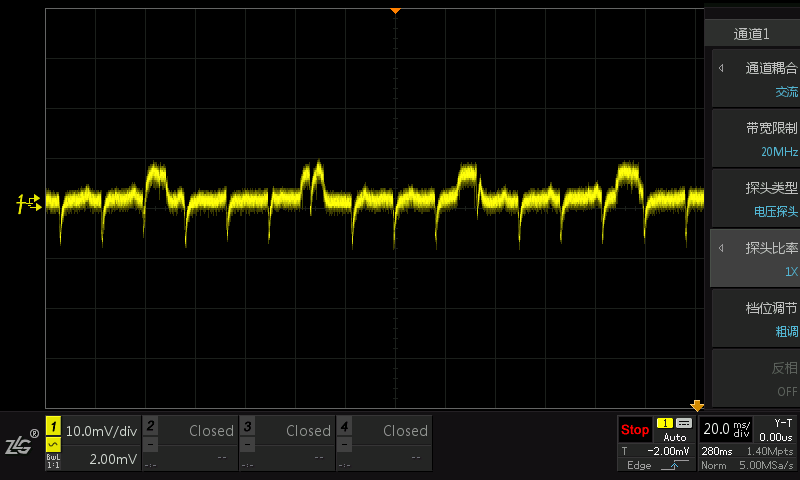Click the rising edge trigger slope icon

tap(673, 465)
